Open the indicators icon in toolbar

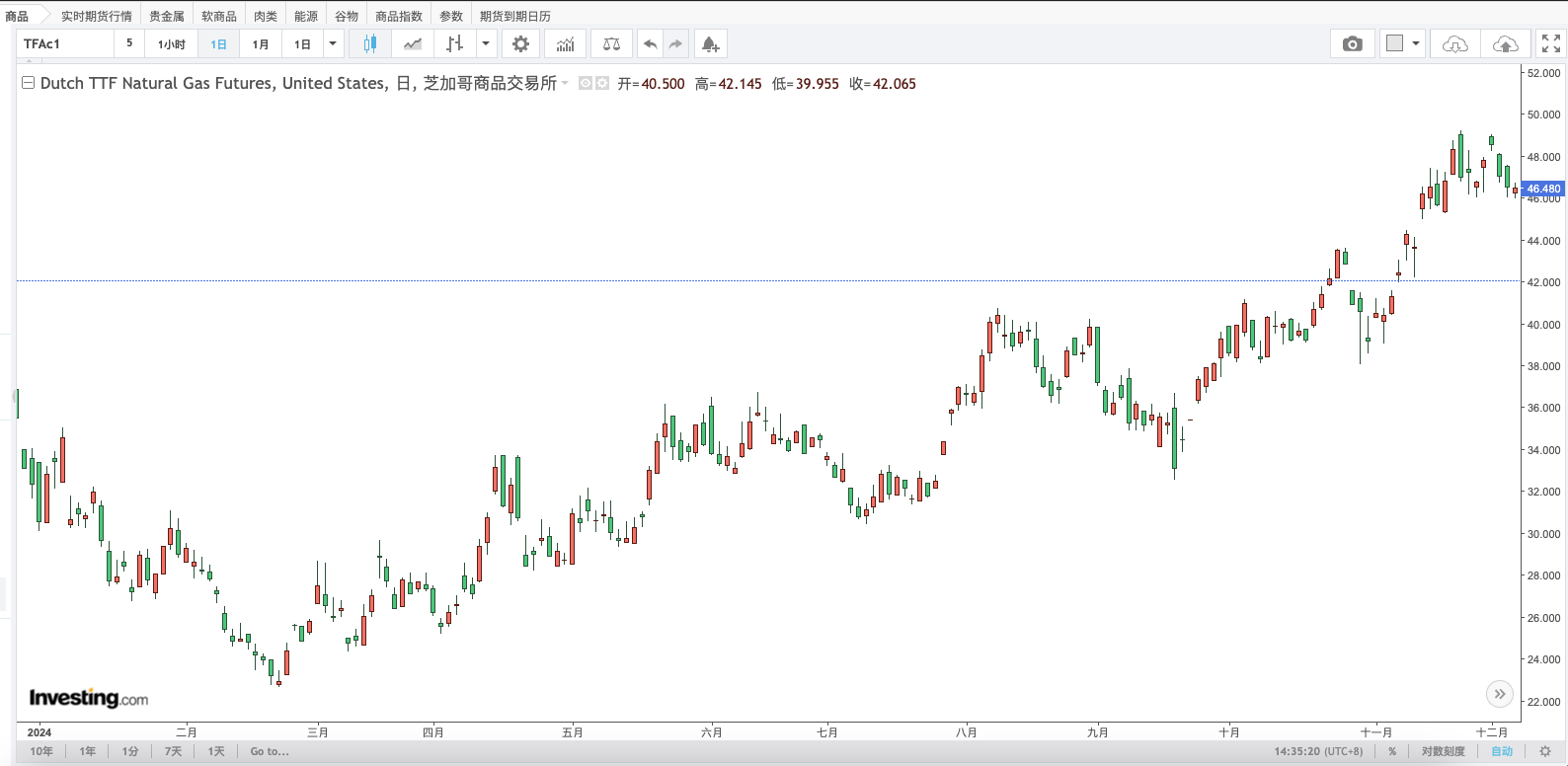565,44
